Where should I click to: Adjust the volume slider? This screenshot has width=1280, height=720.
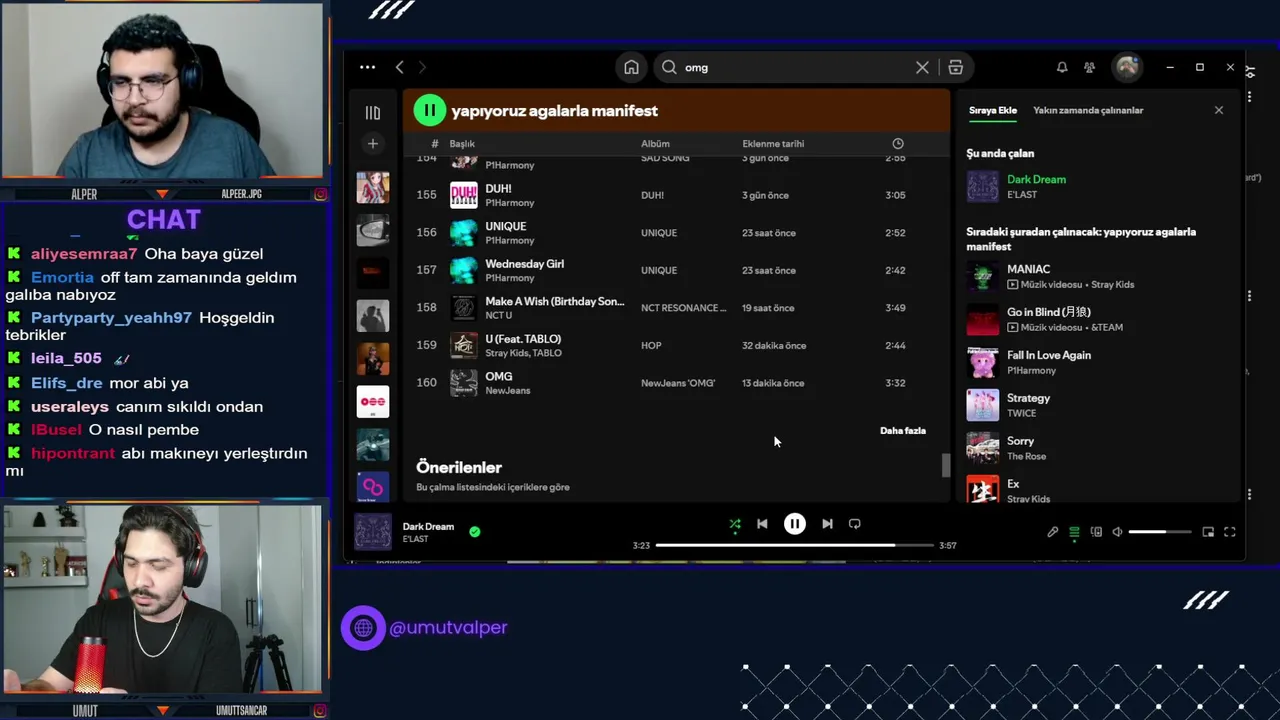[1160, 532]
